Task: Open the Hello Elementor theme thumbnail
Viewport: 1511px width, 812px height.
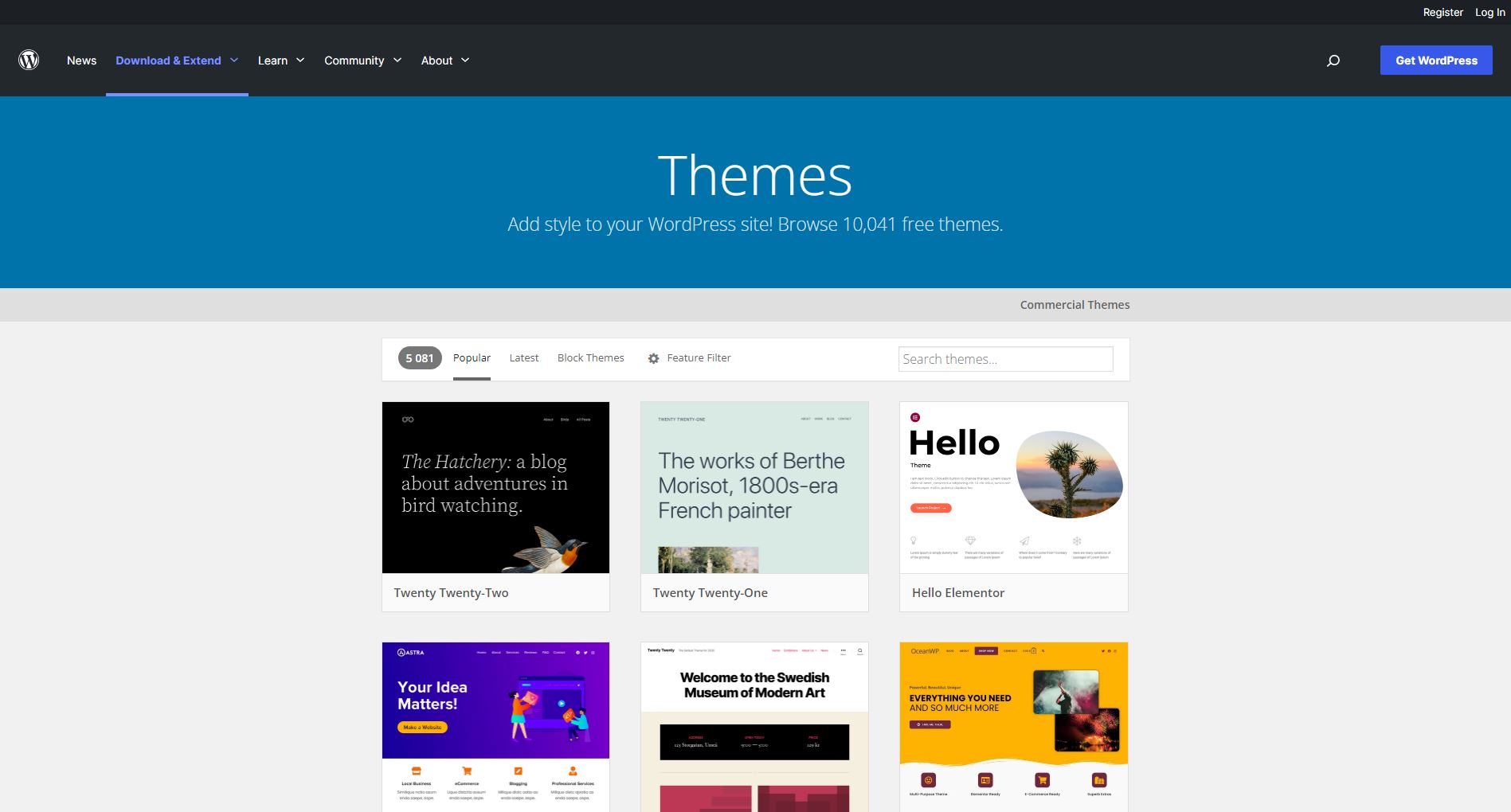Action: pos(1013,487)
